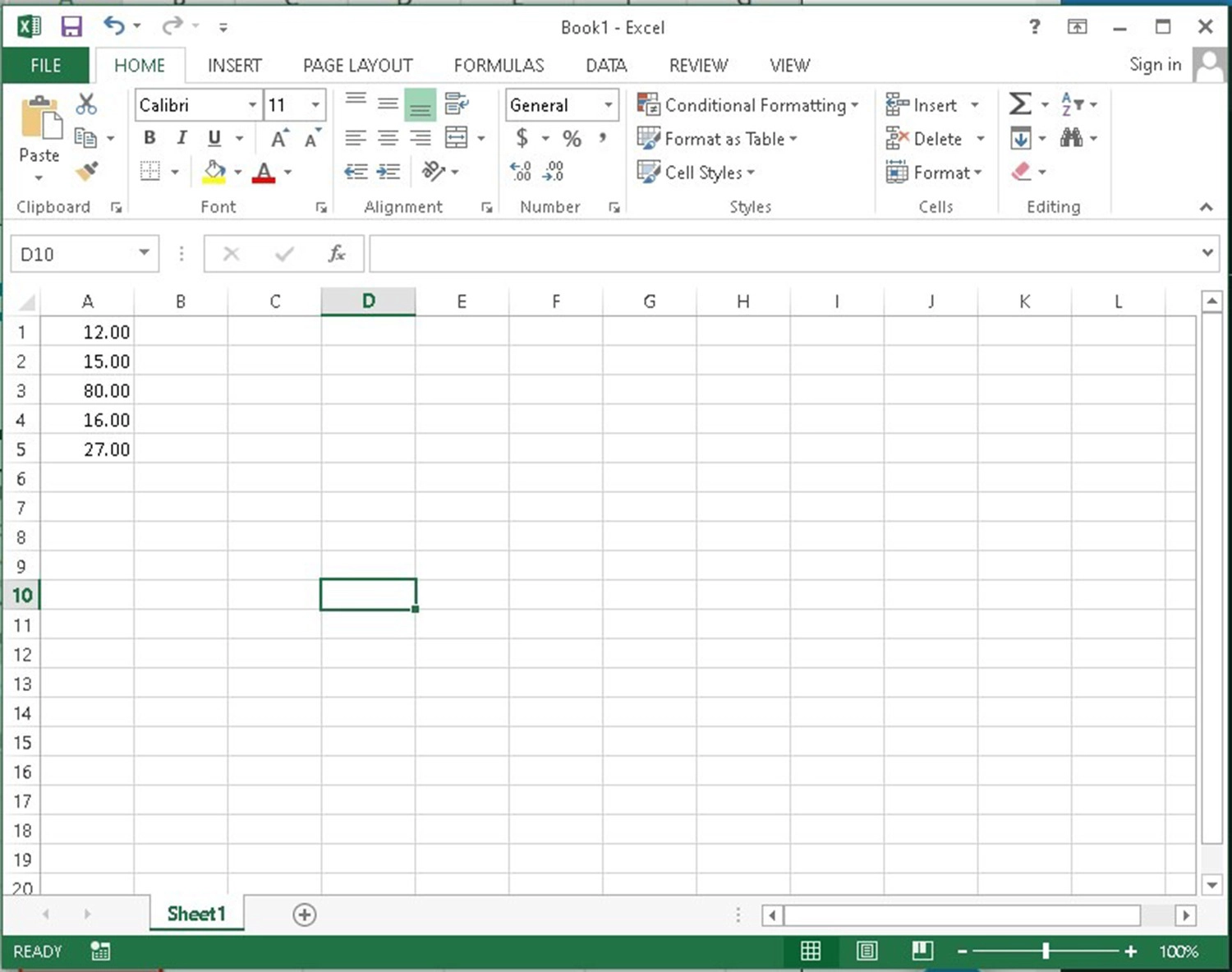Switch to FORMULAS tab
The image size is (1232, 972).
click(x=499, y=66)
